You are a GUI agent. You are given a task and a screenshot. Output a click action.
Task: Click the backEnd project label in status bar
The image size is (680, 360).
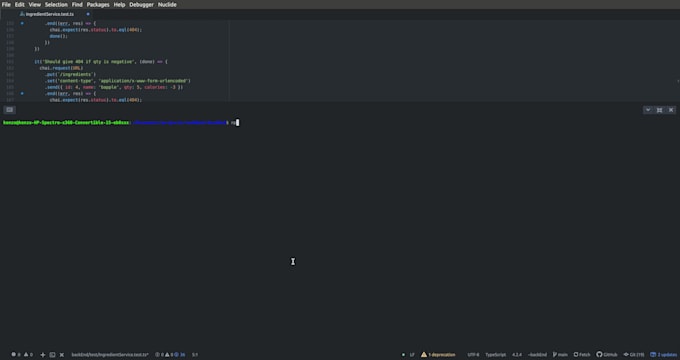tap(537, 355)
